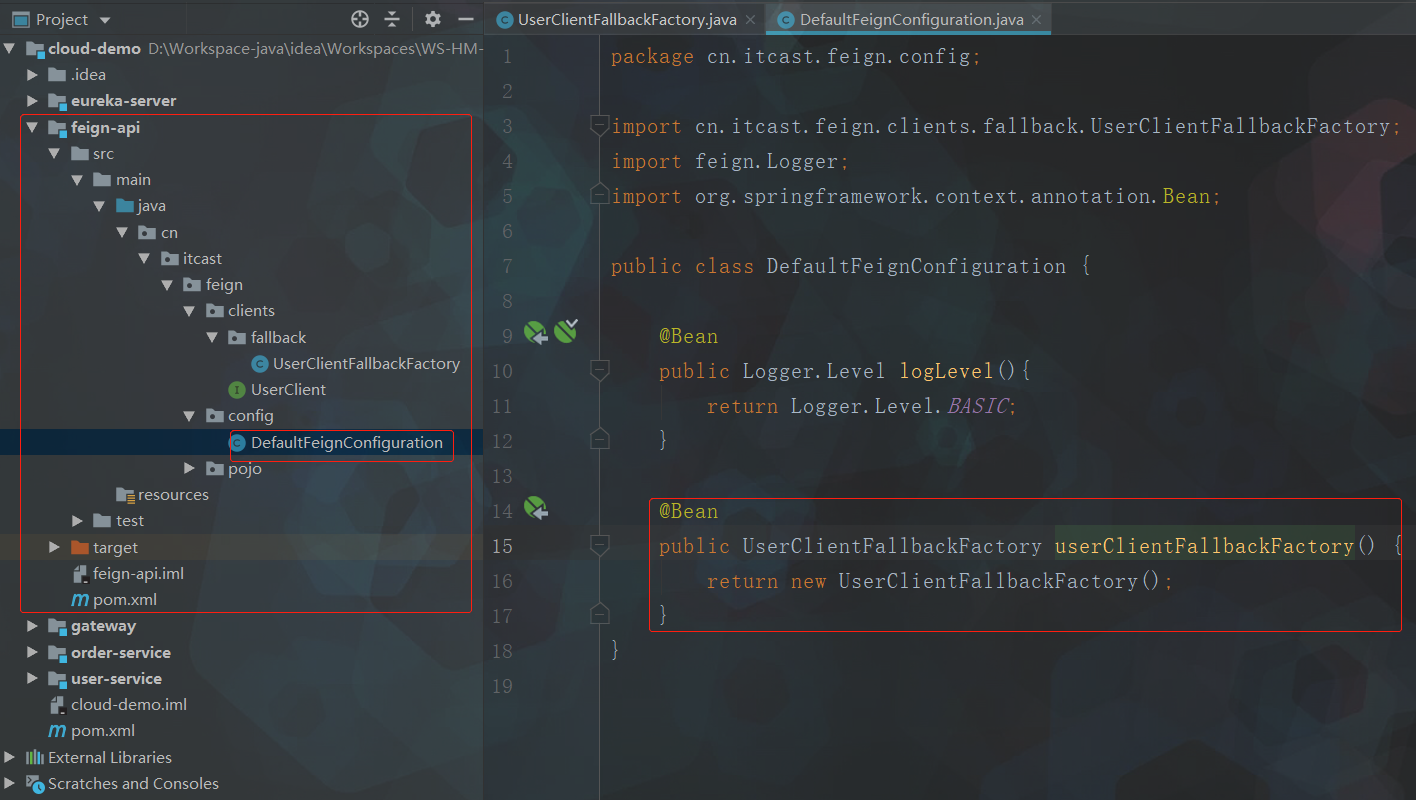Collapse the fallback package arrow
1416x800 pixels.
pyautogui.click(x=212, y=338)
